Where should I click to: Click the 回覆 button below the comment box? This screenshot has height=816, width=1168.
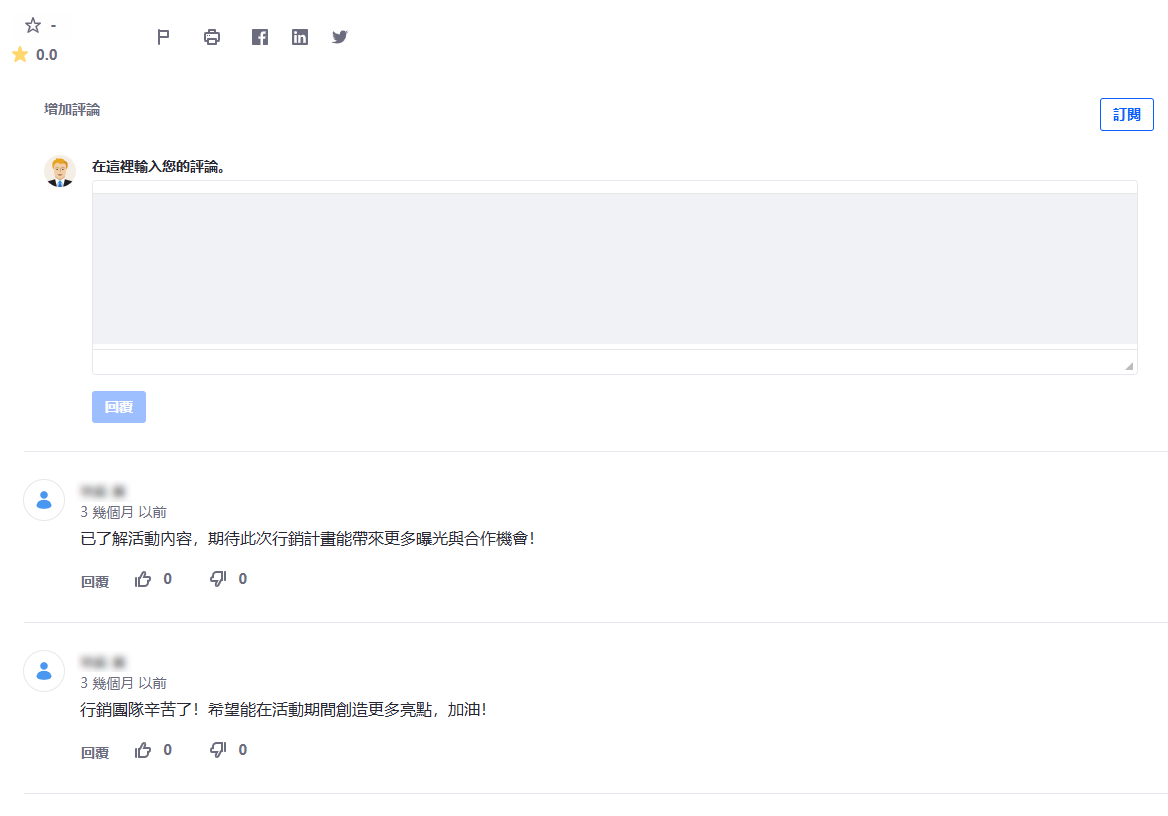[118, 406]
